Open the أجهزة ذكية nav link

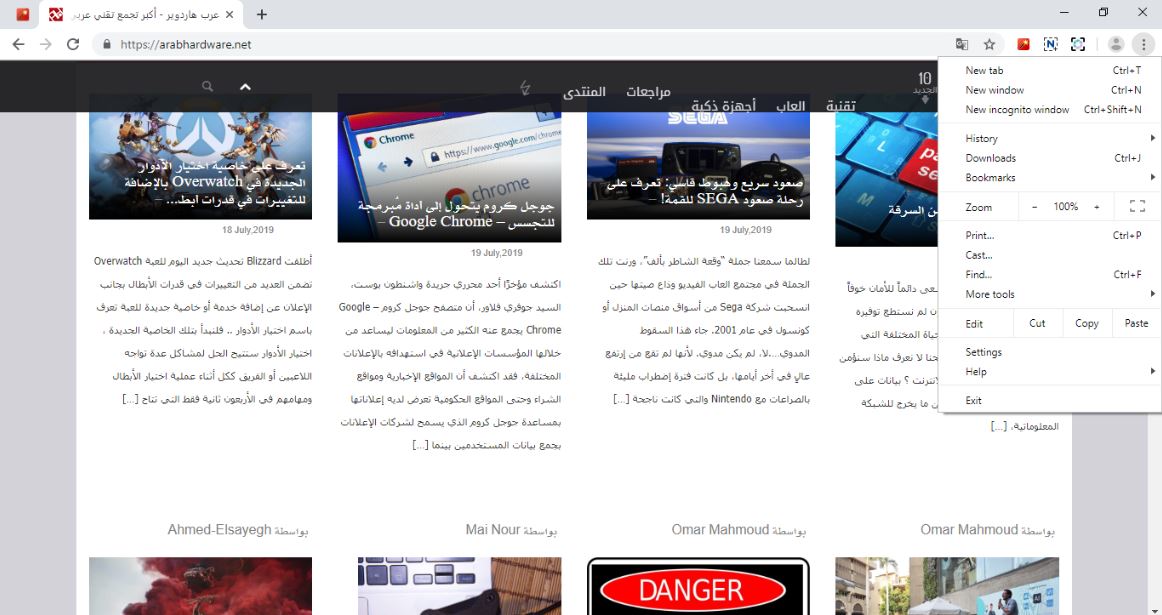[723, 106]
